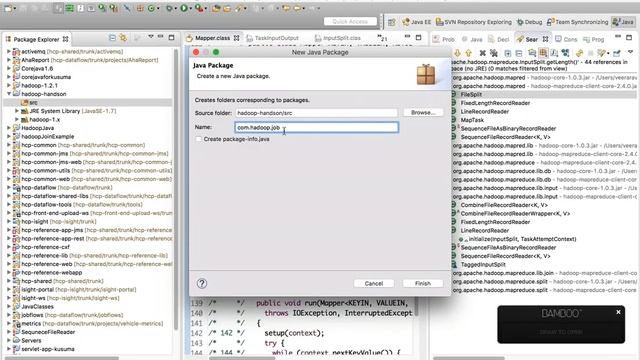This screenshot has height=360, width=640.
Task: Show the hidden editor tabs list
Action: click(x=382, y=38)
